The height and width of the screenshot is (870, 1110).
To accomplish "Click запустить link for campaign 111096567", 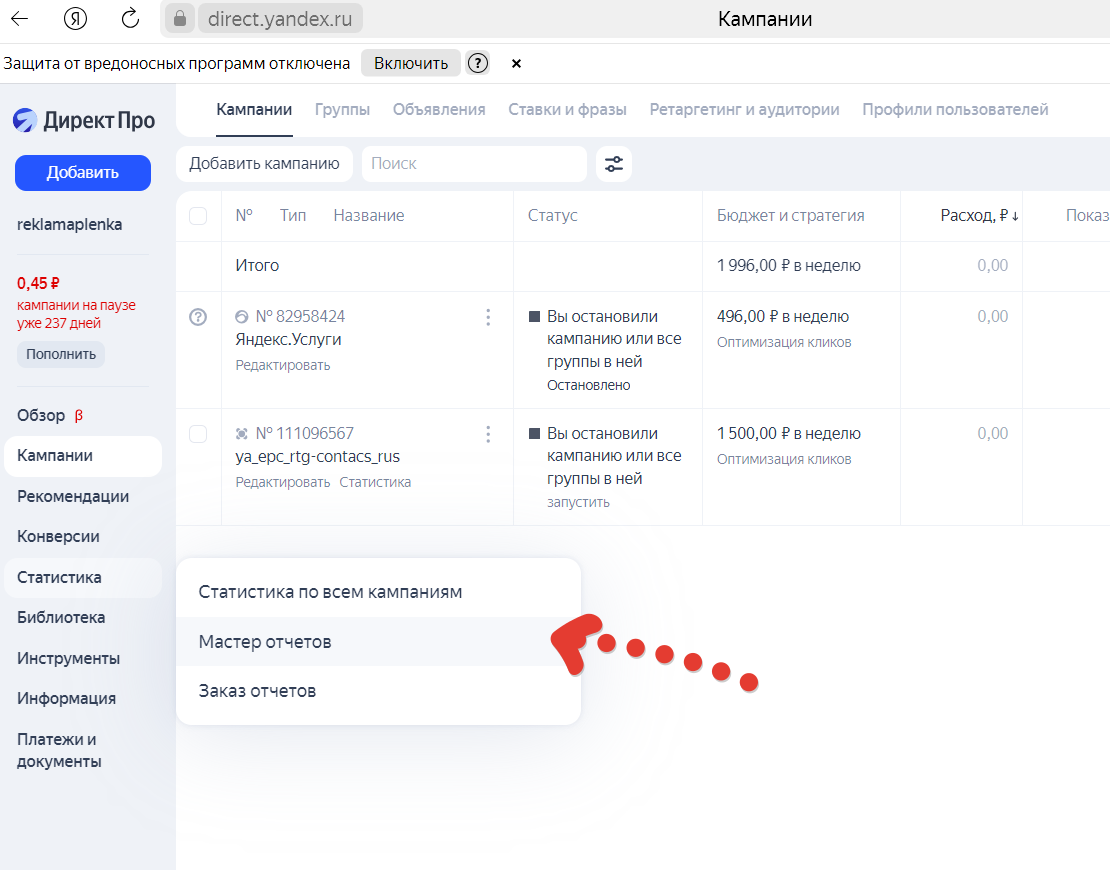I will [578, 503].
